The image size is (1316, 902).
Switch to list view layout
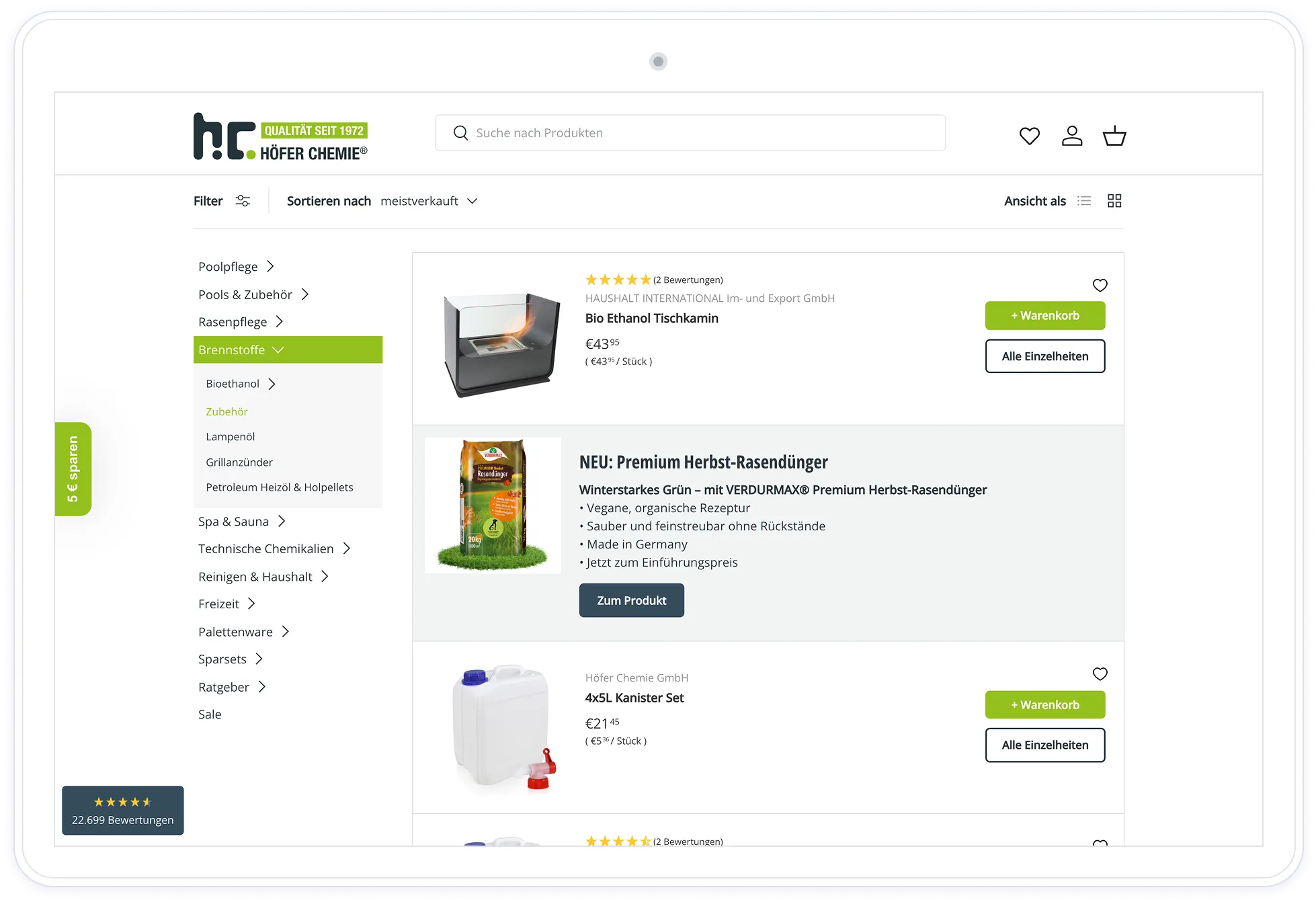[x=1084, y=201]
